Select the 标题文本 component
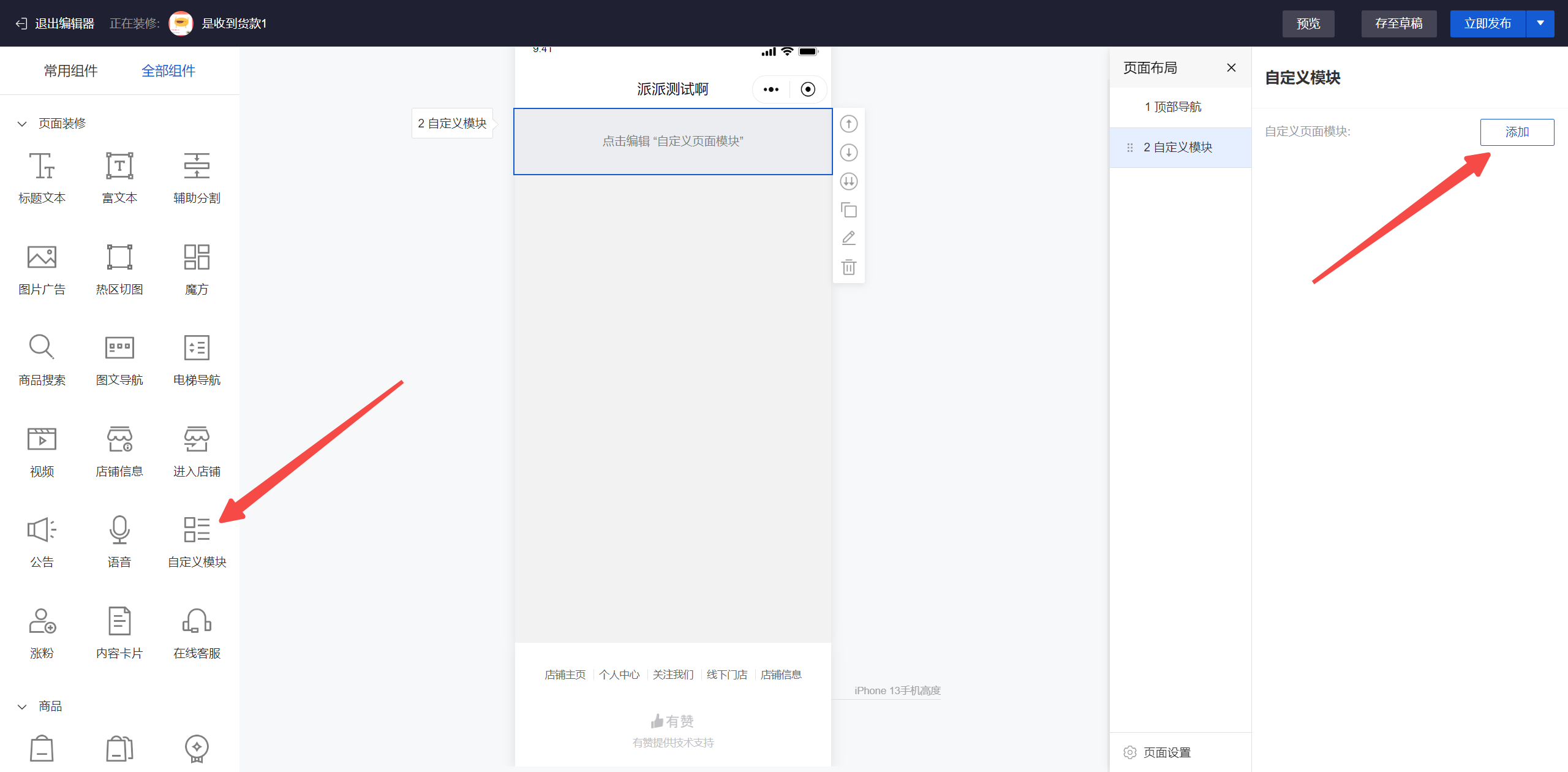Image resolution: width=1568 pixels, height=772 pixels. click(42, 177)
